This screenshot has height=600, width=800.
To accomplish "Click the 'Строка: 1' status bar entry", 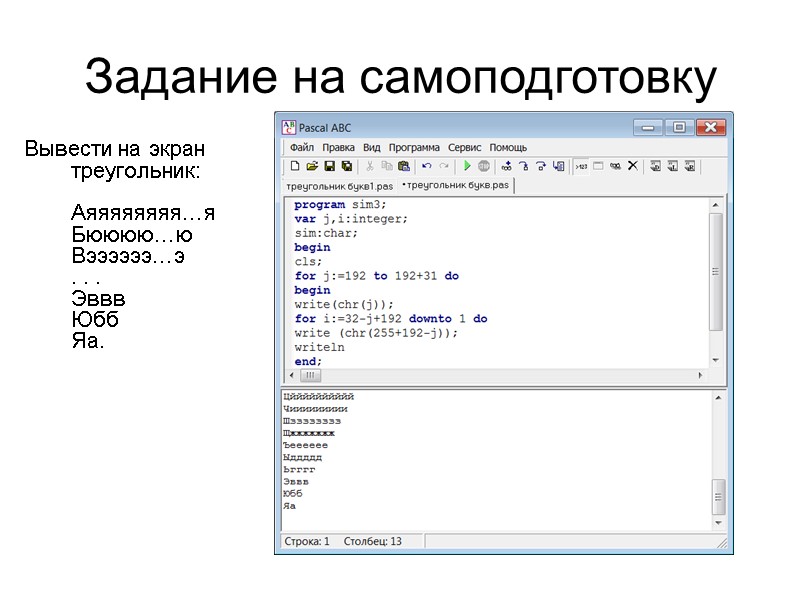I will 307,541.
